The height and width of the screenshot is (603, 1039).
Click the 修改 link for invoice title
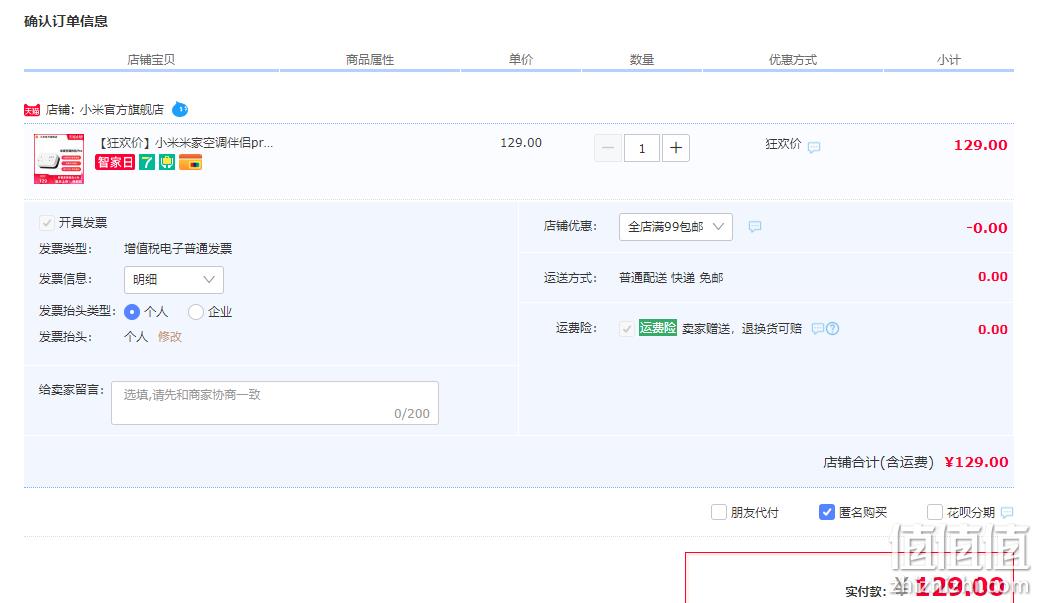[170, 337]
